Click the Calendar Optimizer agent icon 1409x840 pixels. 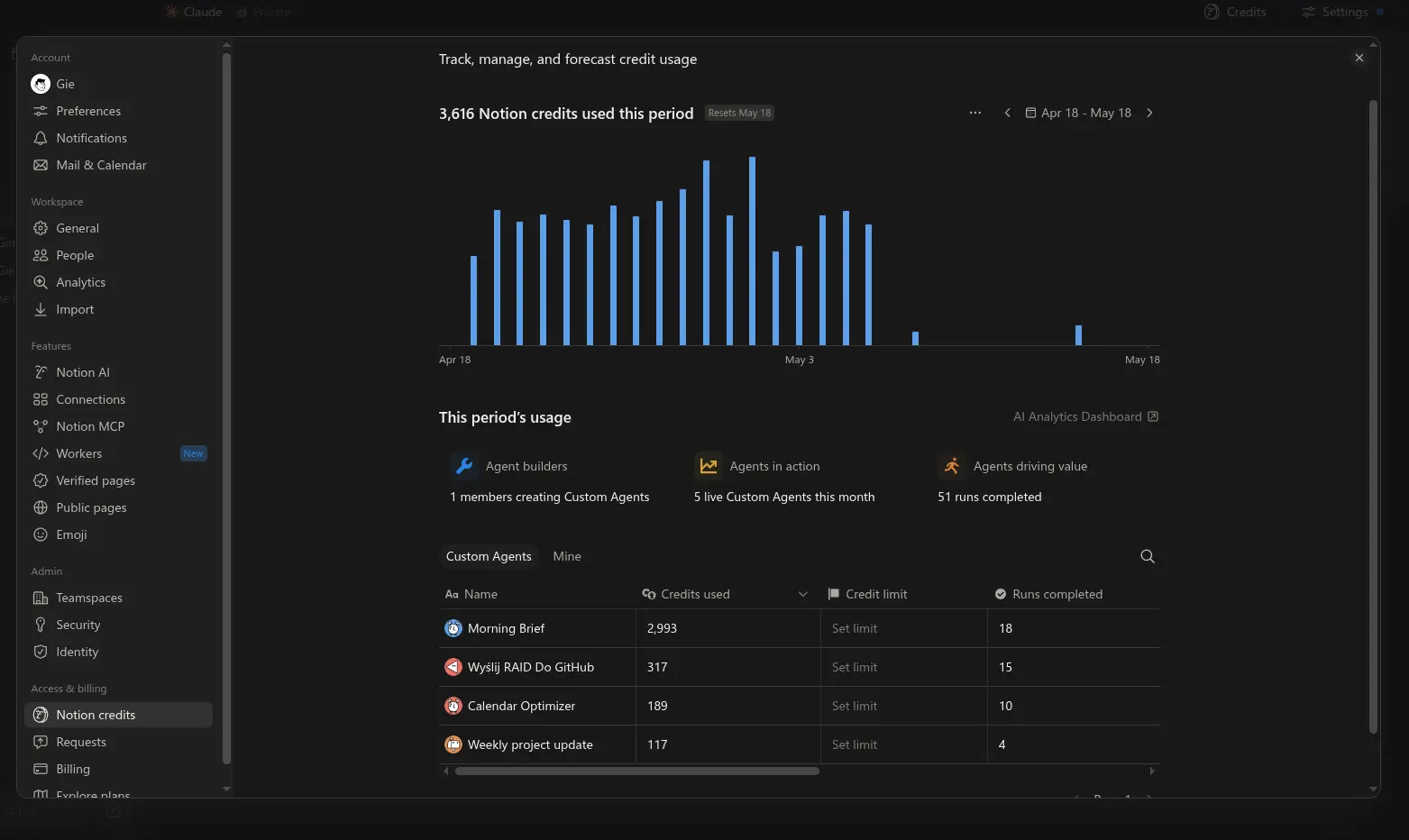coord(453,706)
